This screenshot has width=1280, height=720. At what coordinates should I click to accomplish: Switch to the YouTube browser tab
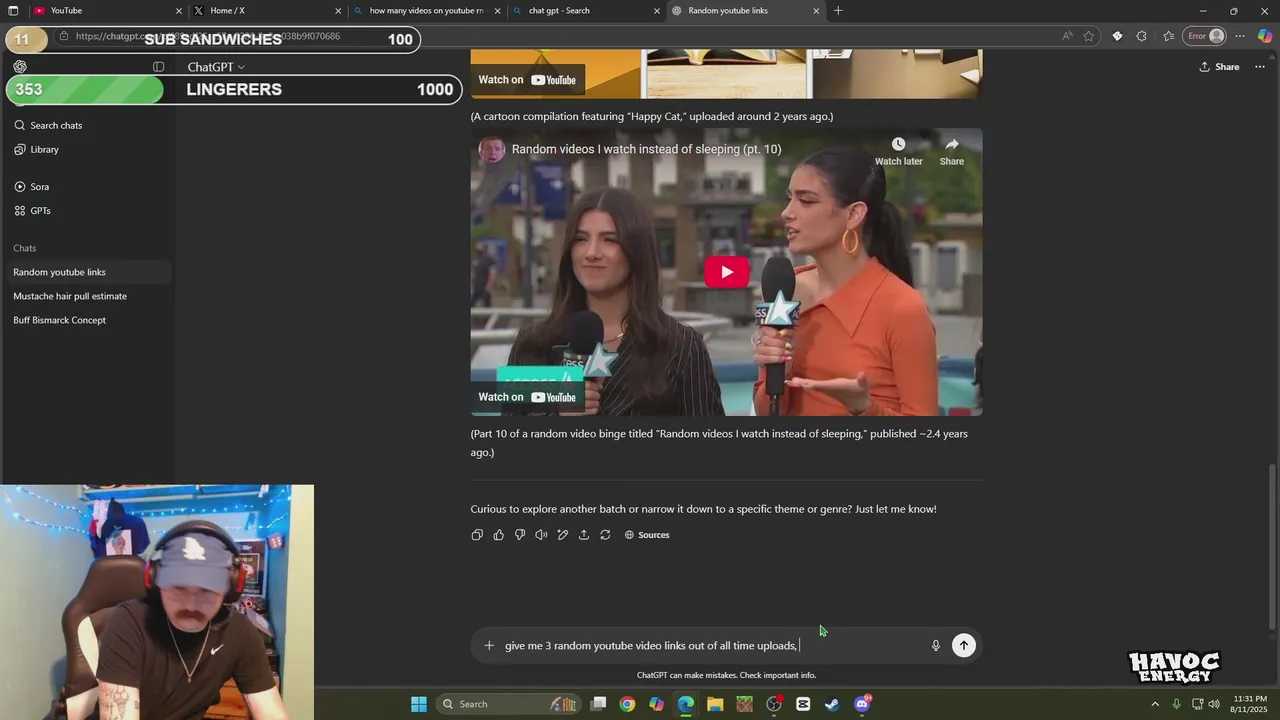(95, 11)
